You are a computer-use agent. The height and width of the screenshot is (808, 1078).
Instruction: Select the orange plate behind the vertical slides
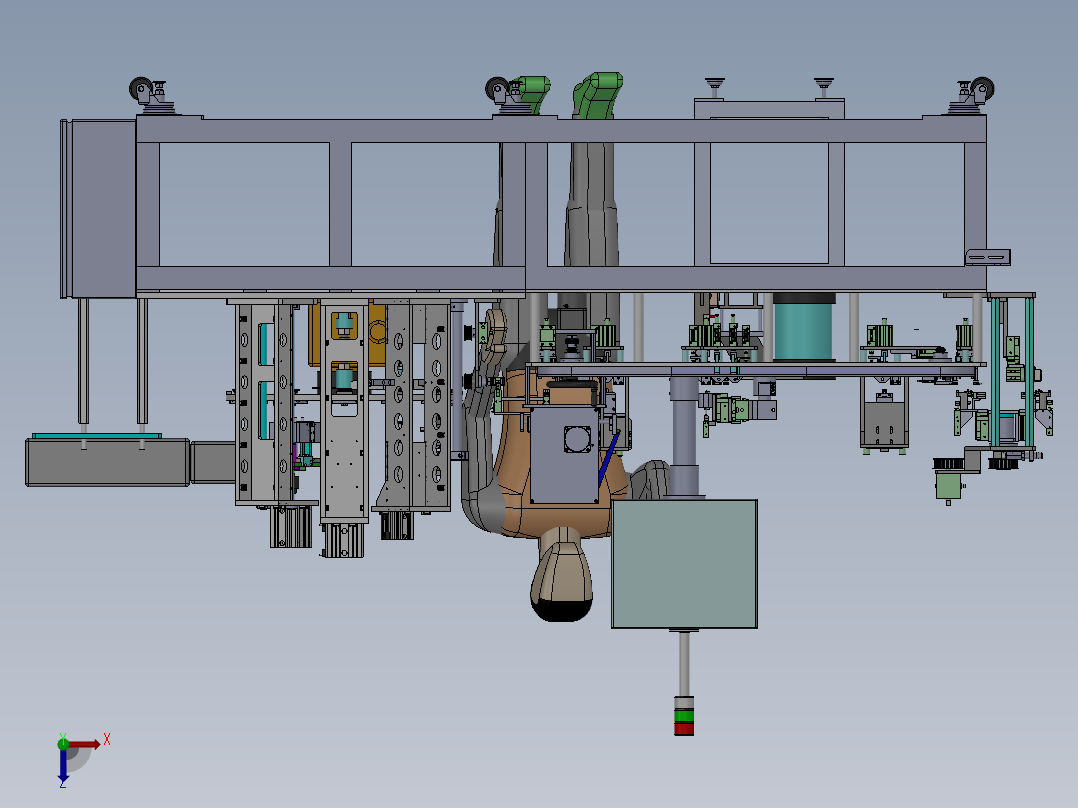(377, 333)
